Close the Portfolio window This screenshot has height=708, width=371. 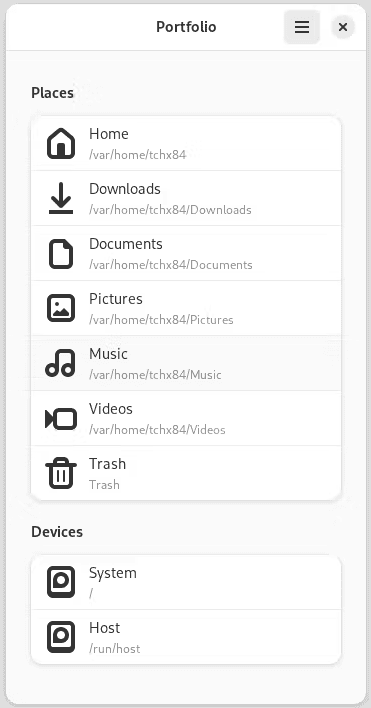click(x=343, y=27)
